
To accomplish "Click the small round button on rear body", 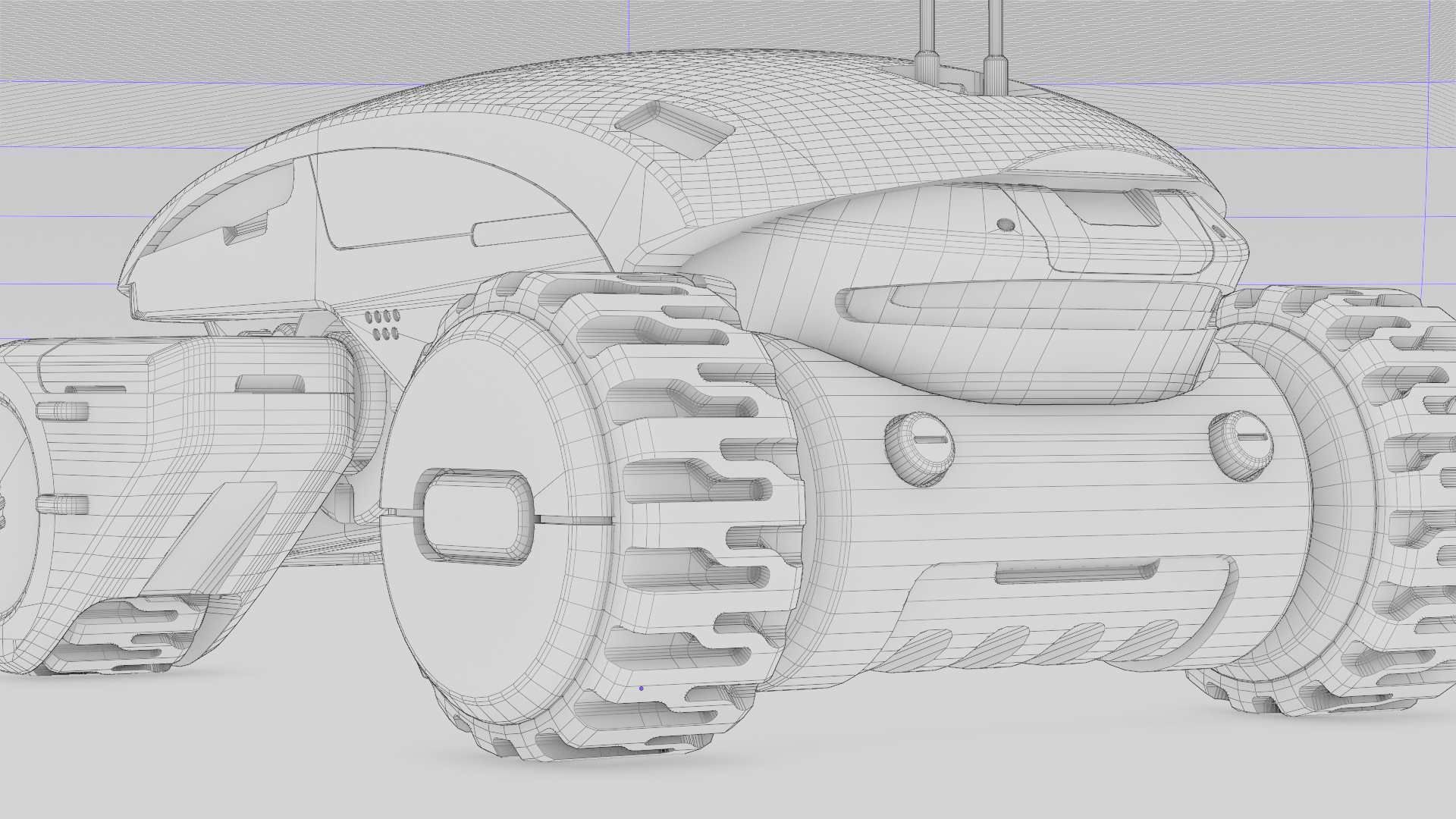I will 1006,224.
